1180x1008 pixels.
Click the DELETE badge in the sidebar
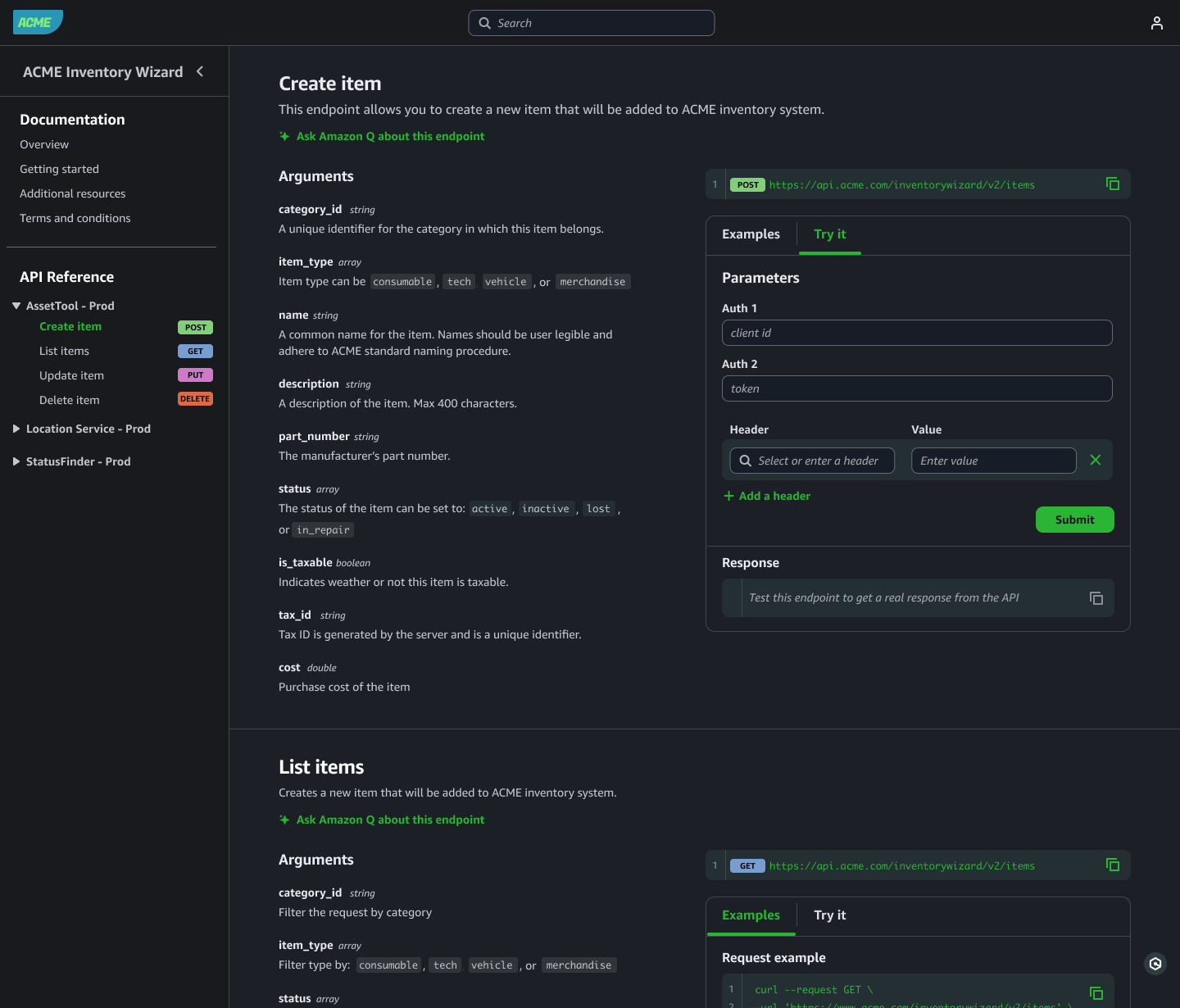[x=195, y=399]
